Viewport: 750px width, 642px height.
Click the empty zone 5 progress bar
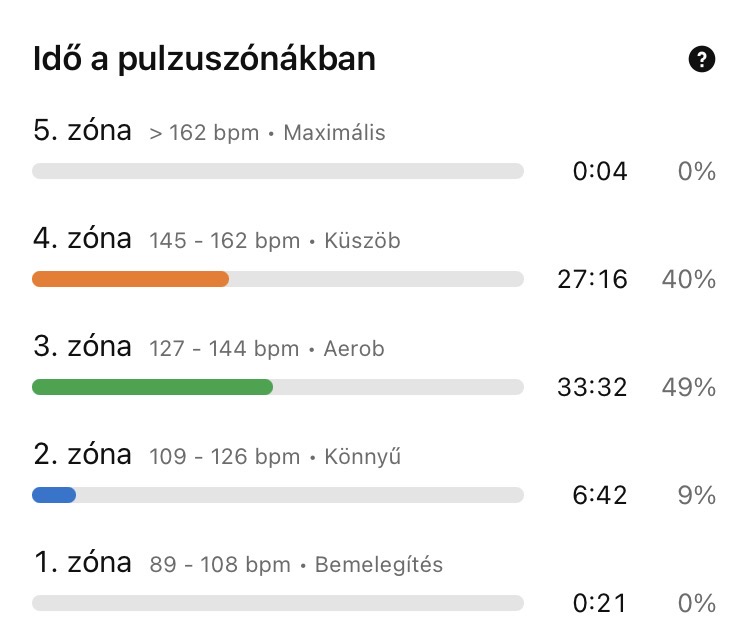point(278,171)
